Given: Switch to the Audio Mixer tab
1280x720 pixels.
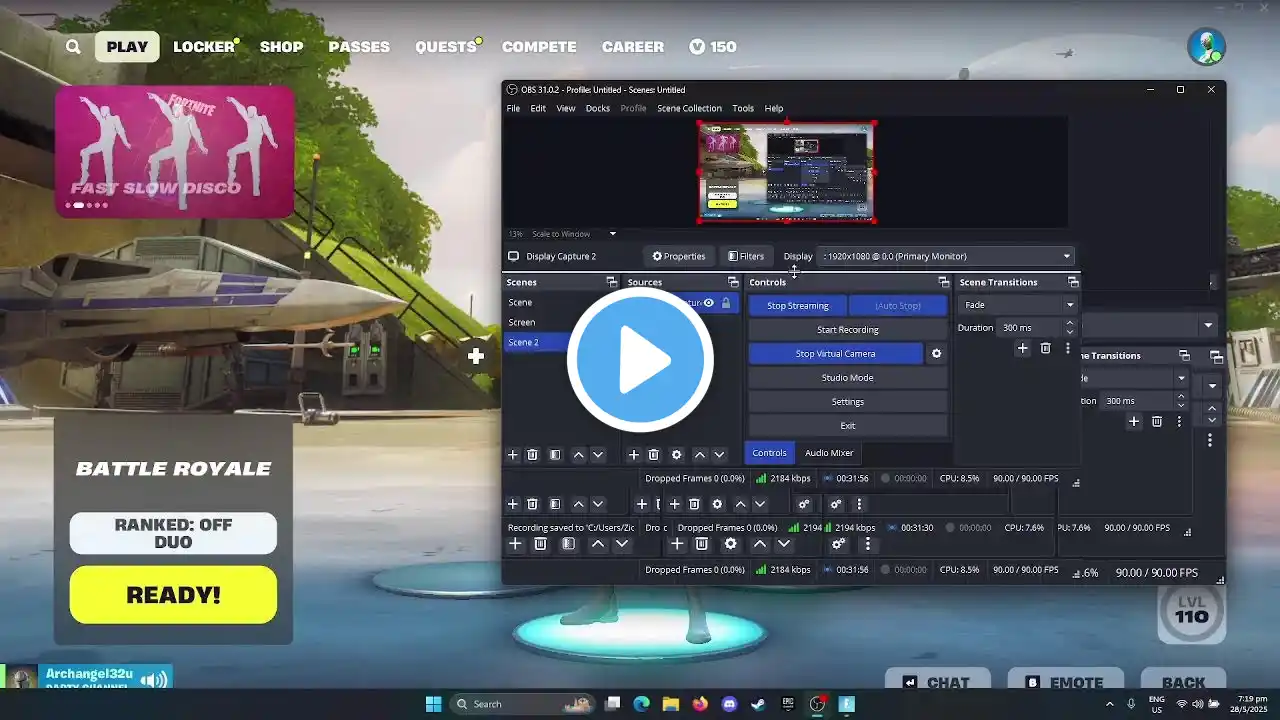Looking at the screenshot, I should coord(829,453).
